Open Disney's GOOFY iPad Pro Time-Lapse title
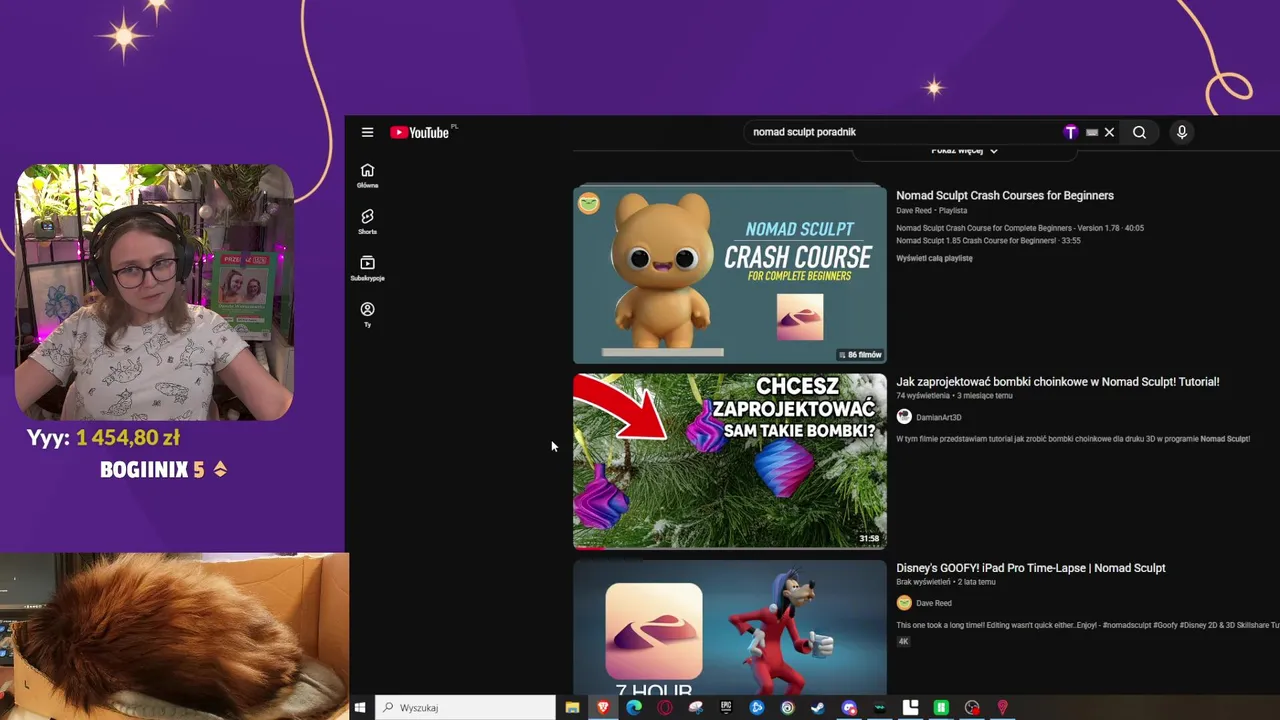This screenshot has height=720, width=1280. coord(1031,567)
